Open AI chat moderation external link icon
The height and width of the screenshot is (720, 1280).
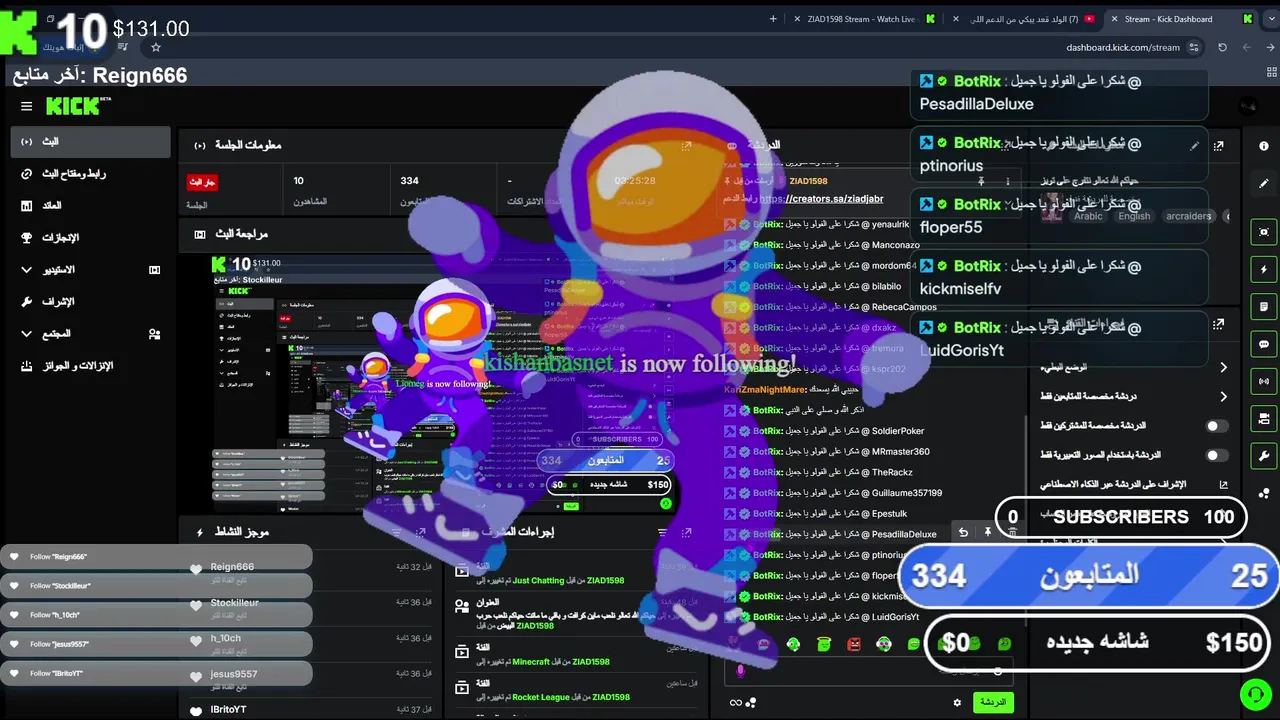(x=1223, y=484)
